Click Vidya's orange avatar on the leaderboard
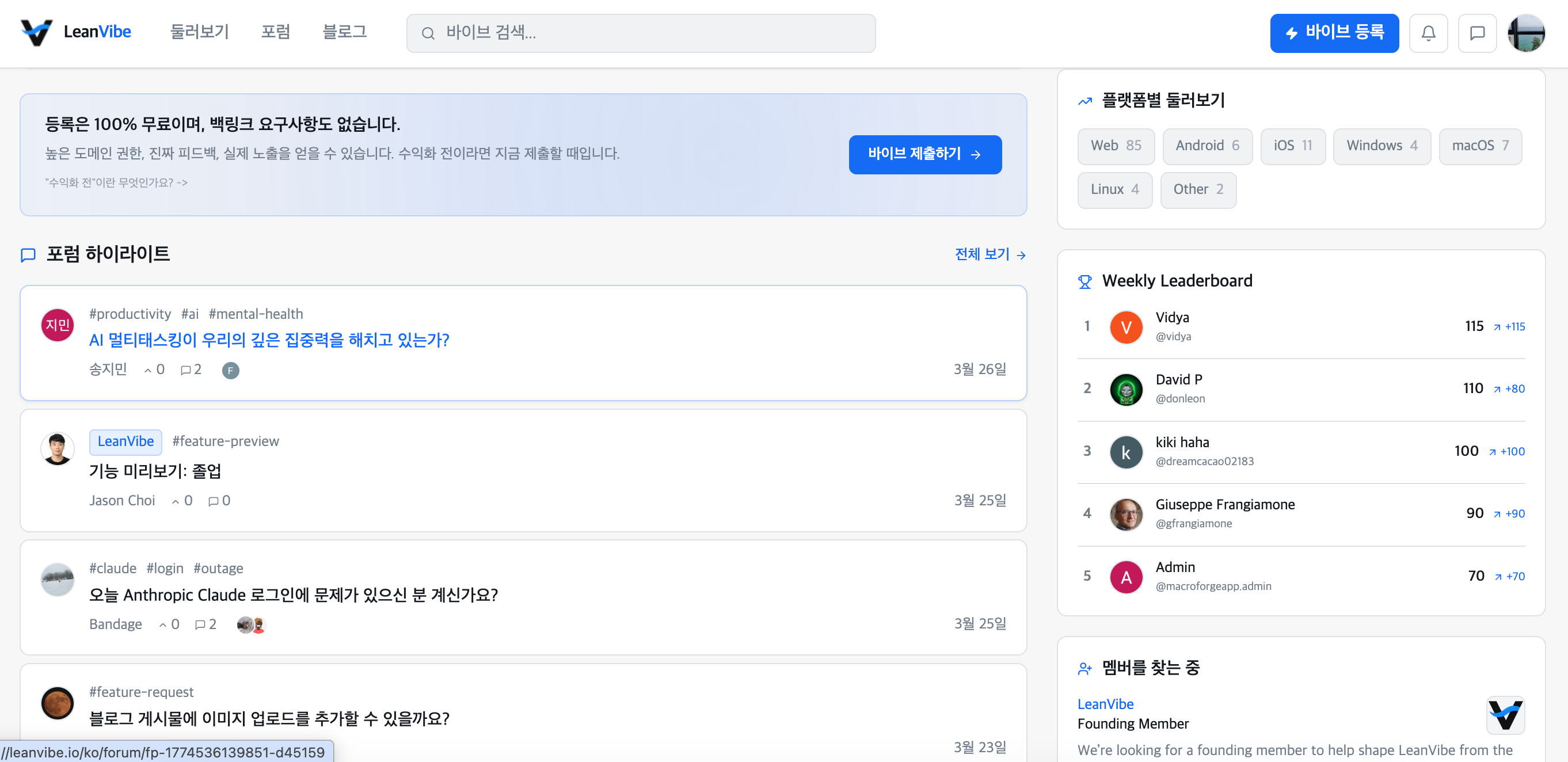Image resolution: width=1568 pixels, height=762 pixels. [x=1125, y=327]
